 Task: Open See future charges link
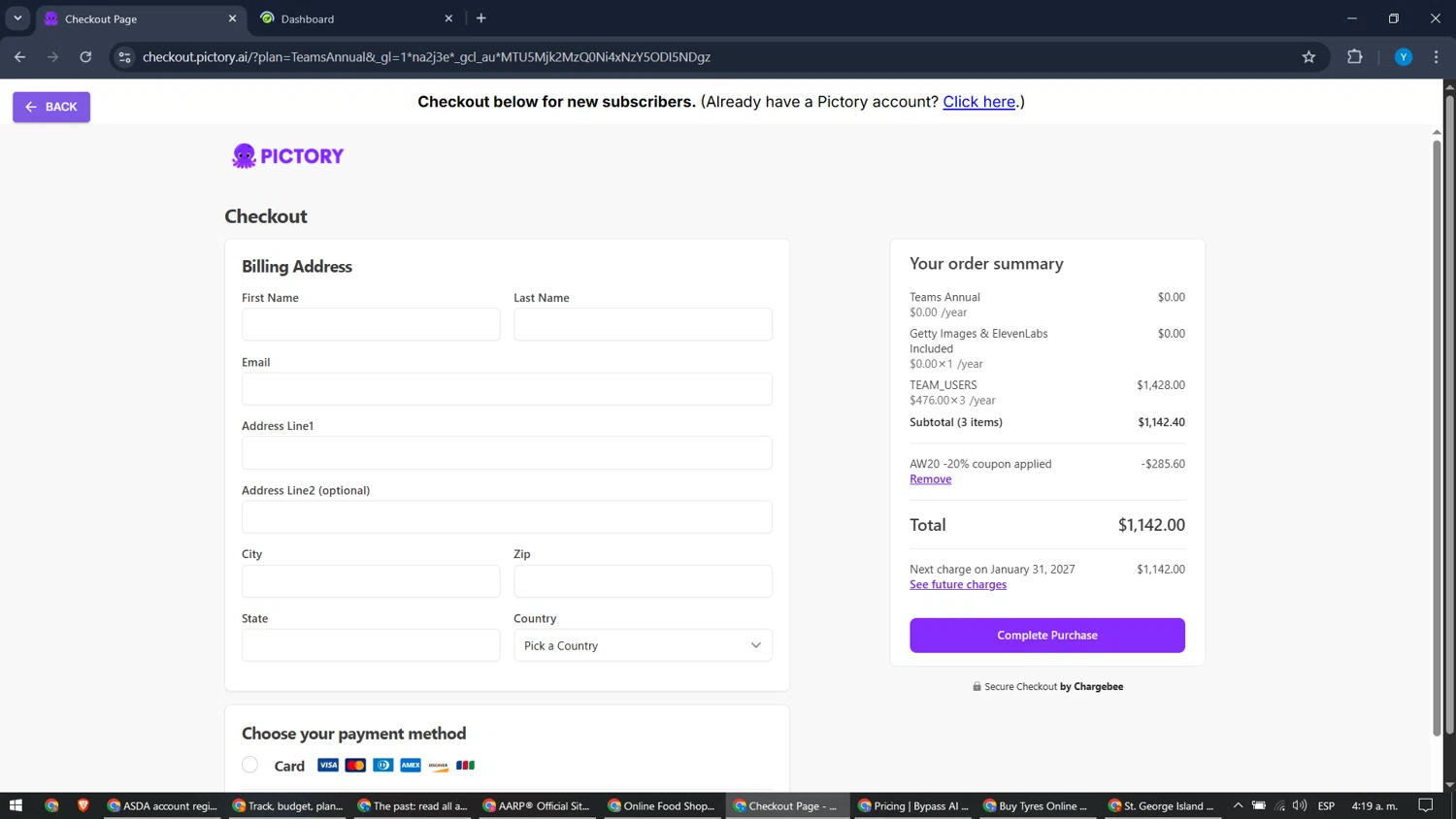pos(958,584)
